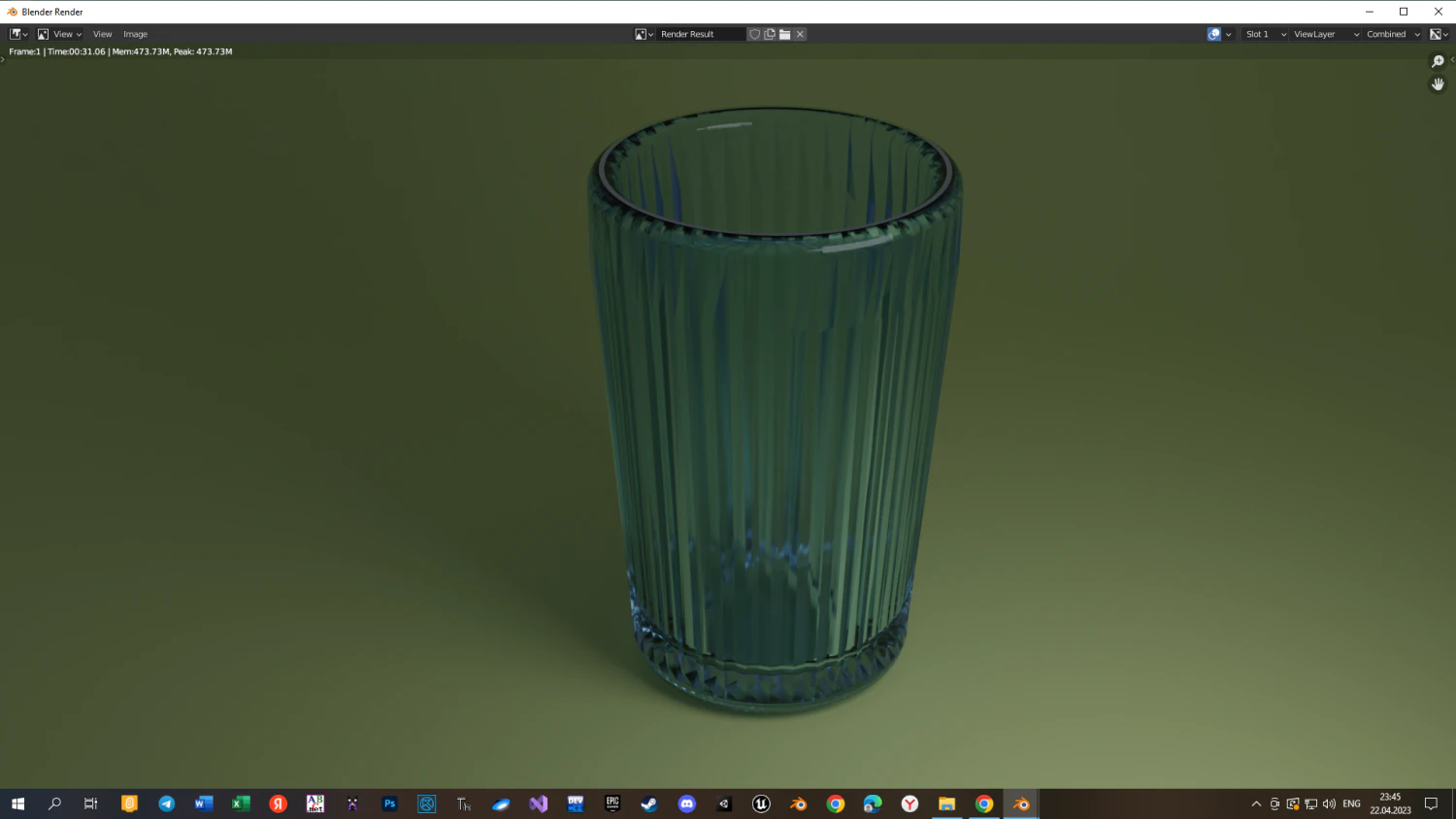Screen dimensions: 1456x819
Task: Maximize the Blender Render window
Action: 1404,12
